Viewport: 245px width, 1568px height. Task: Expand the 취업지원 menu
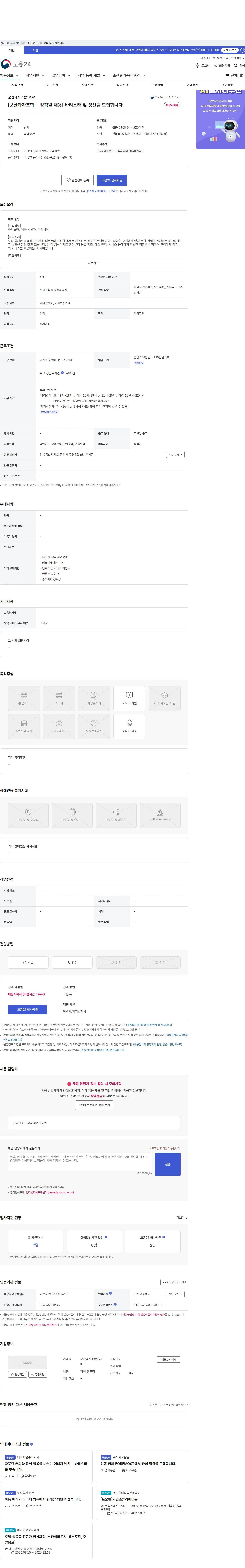pos(35,75)
